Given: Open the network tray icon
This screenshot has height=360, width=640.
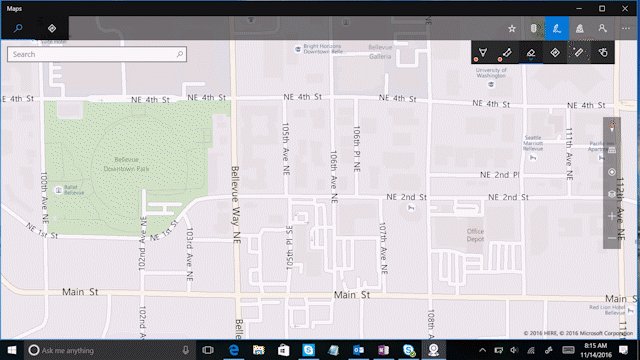Looking at the screenshot, I should [x=531, y=350].
